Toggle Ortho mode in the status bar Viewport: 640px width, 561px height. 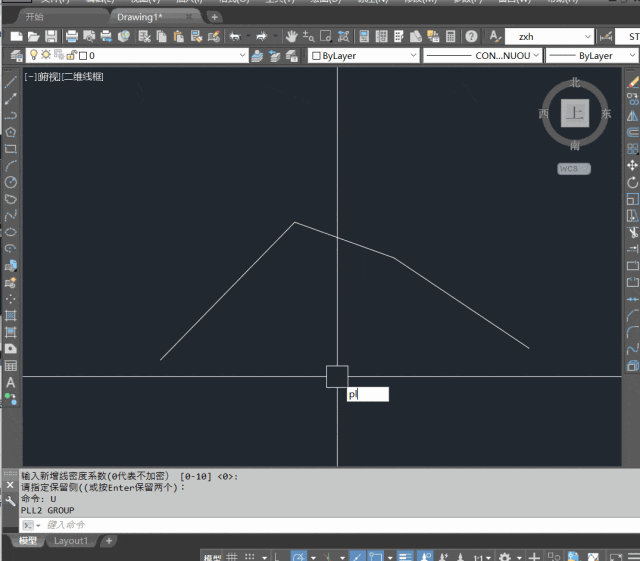click(x=277, y=557)
